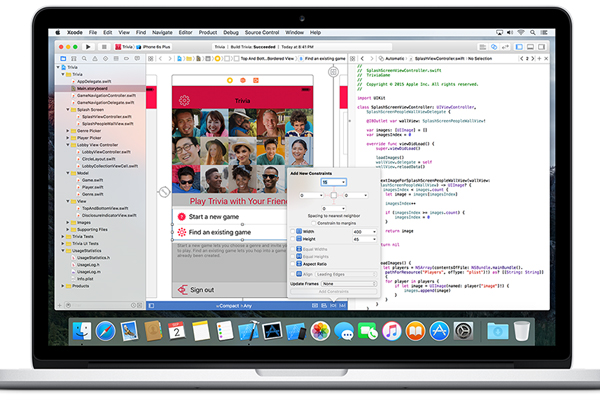This screenshot has width=600, height=400.
Task: Toggle the Navigator panel visibility button
Action: 519,47
